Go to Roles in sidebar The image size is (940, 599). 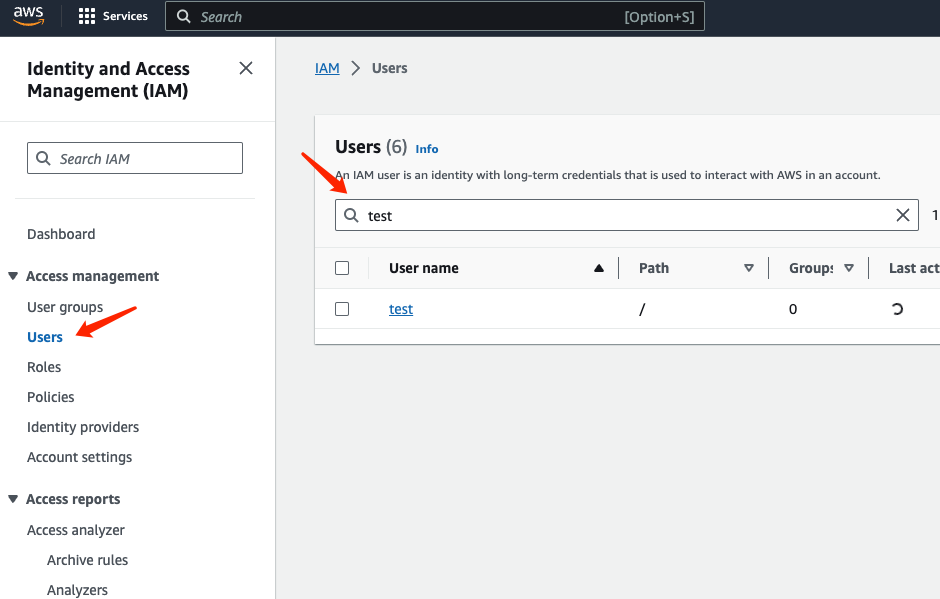pyautogui.click(x=44, y=367)
